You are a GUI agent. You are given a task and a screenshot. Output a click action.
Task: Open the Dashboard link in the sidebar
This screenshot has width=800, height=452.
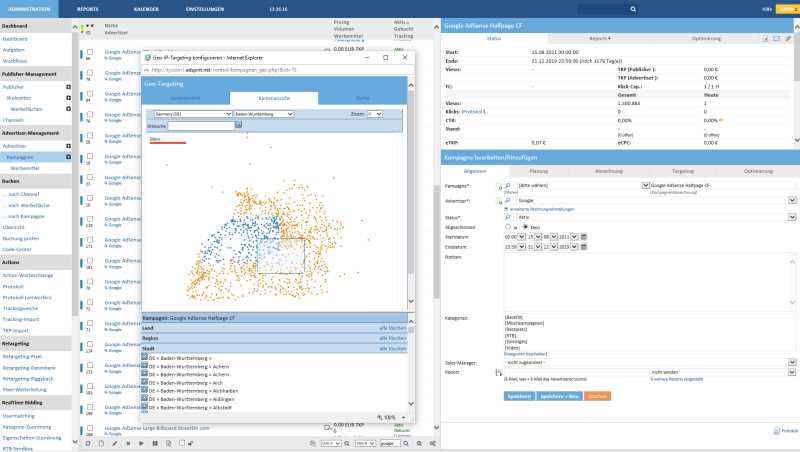[x=15, y=39]
